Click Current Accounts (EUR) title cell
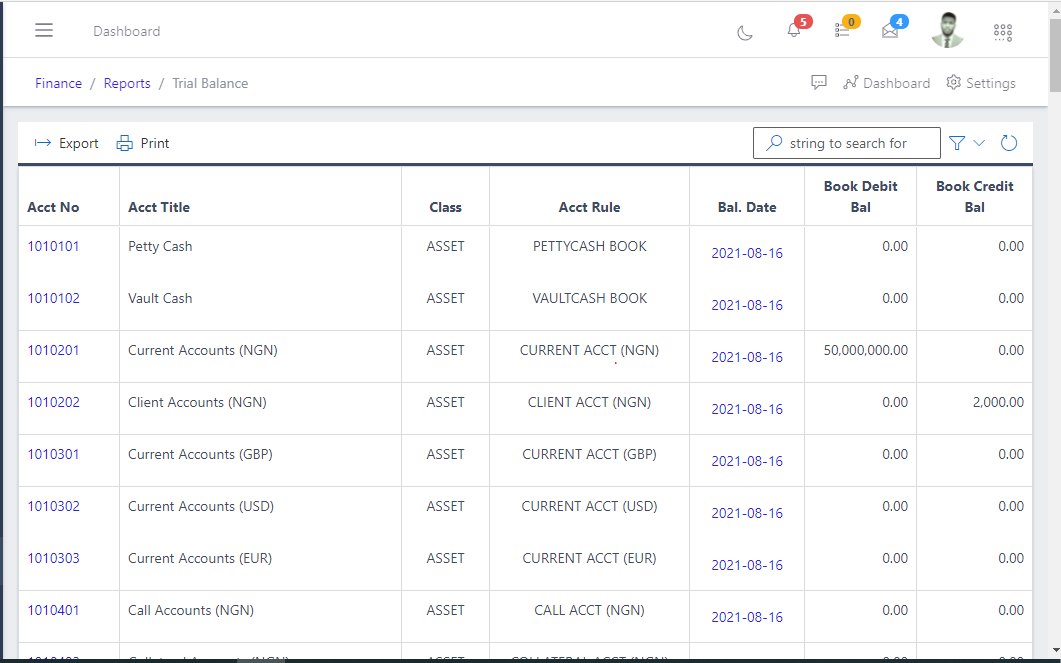This screenshot has height=663, width=1061. pos(200,559)
